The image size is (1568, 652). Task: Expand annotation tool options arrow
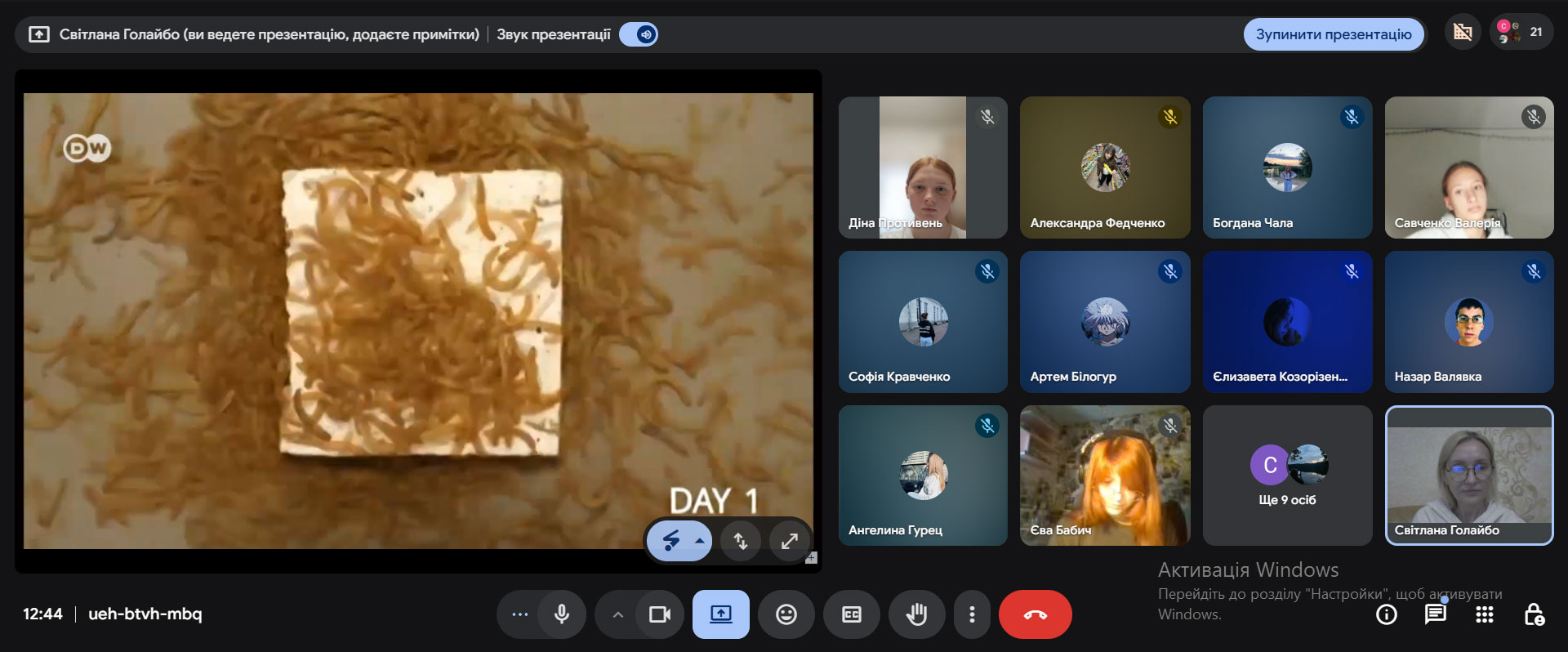pos(700,541)
